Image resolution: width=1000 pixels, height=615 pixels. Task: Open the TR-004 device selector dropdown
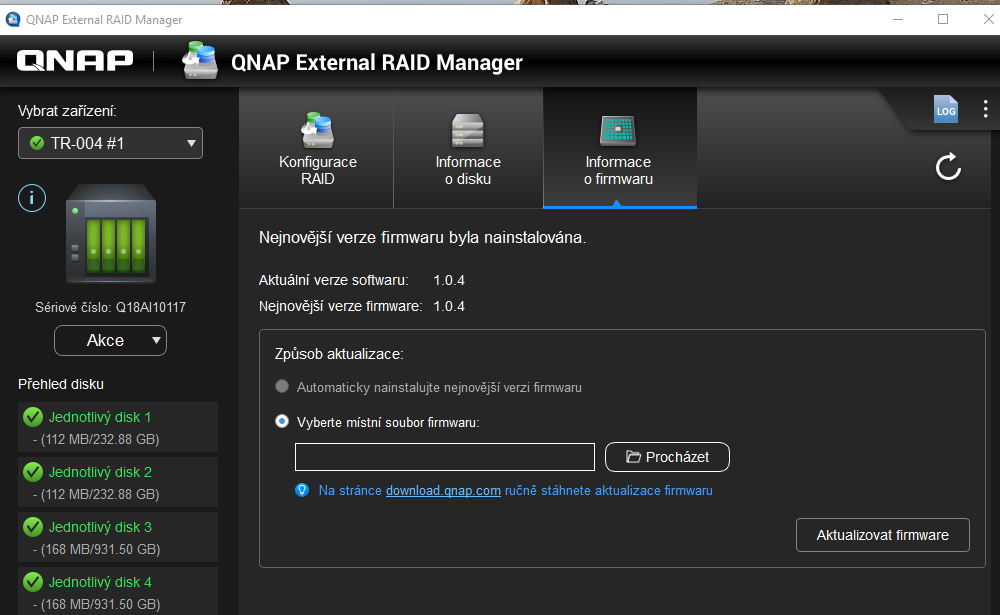pyautogui.click(x=110, y=143)
